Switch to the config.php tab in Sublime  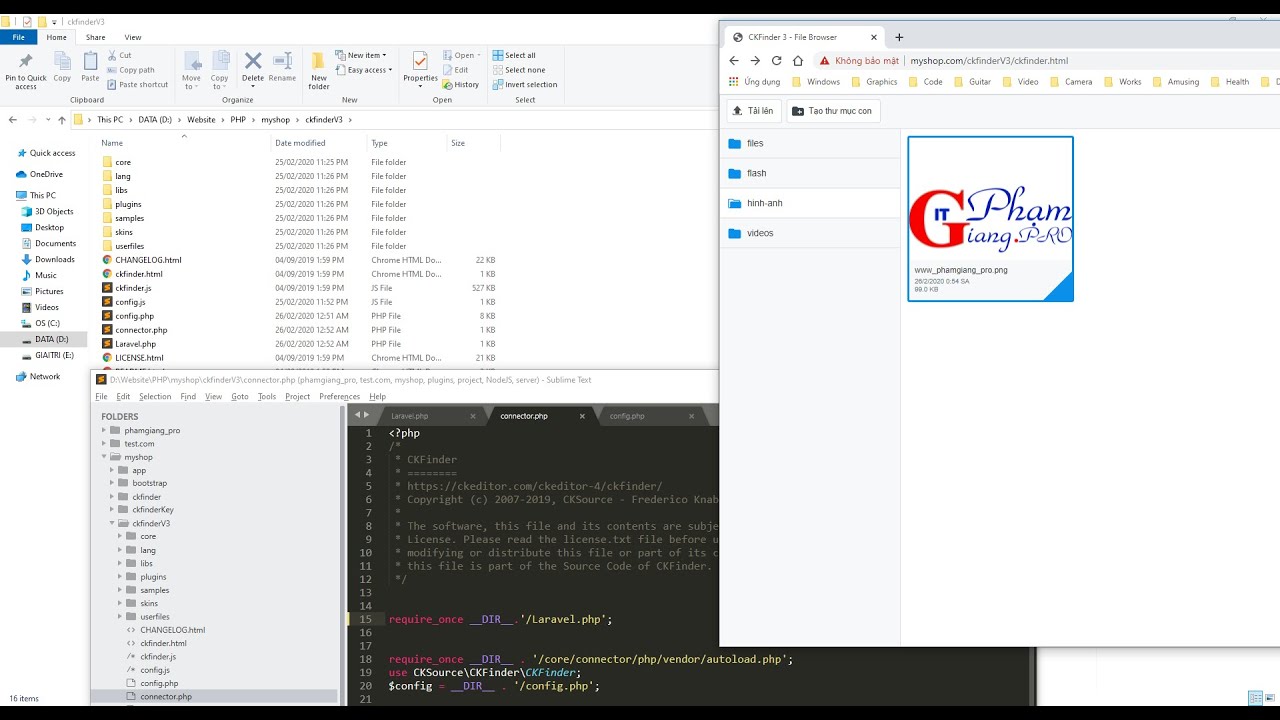[x=627, y=415]
